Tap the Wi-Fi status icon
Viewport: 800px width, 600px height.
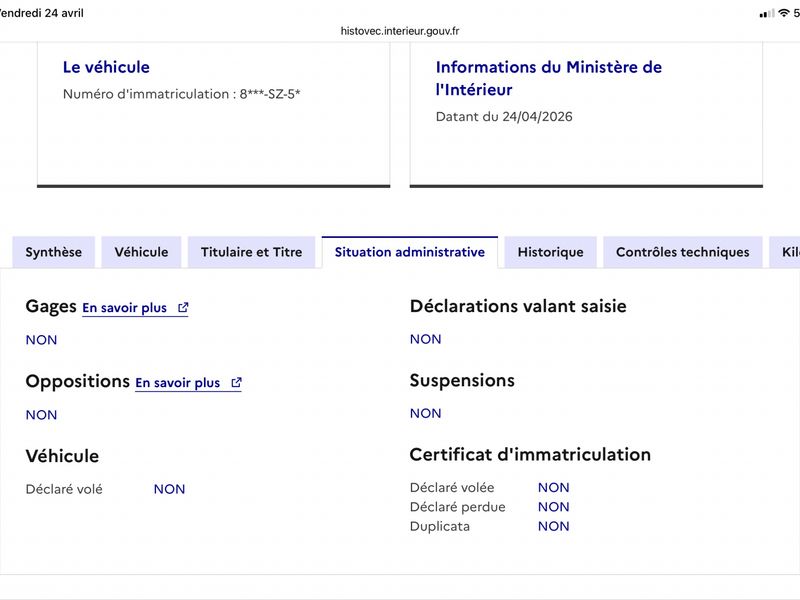click(784, 13)
